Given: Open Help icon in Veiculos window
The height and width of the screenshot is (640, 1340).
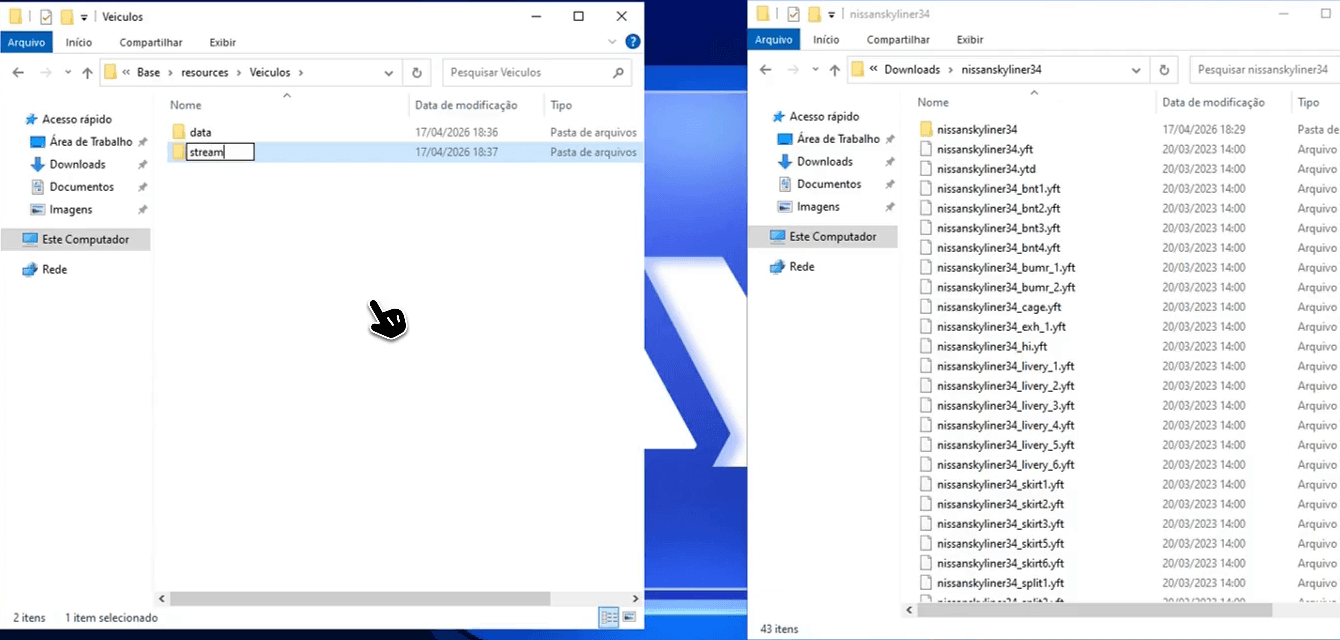Looking at the screenshot, I should [x=632, y=42].
